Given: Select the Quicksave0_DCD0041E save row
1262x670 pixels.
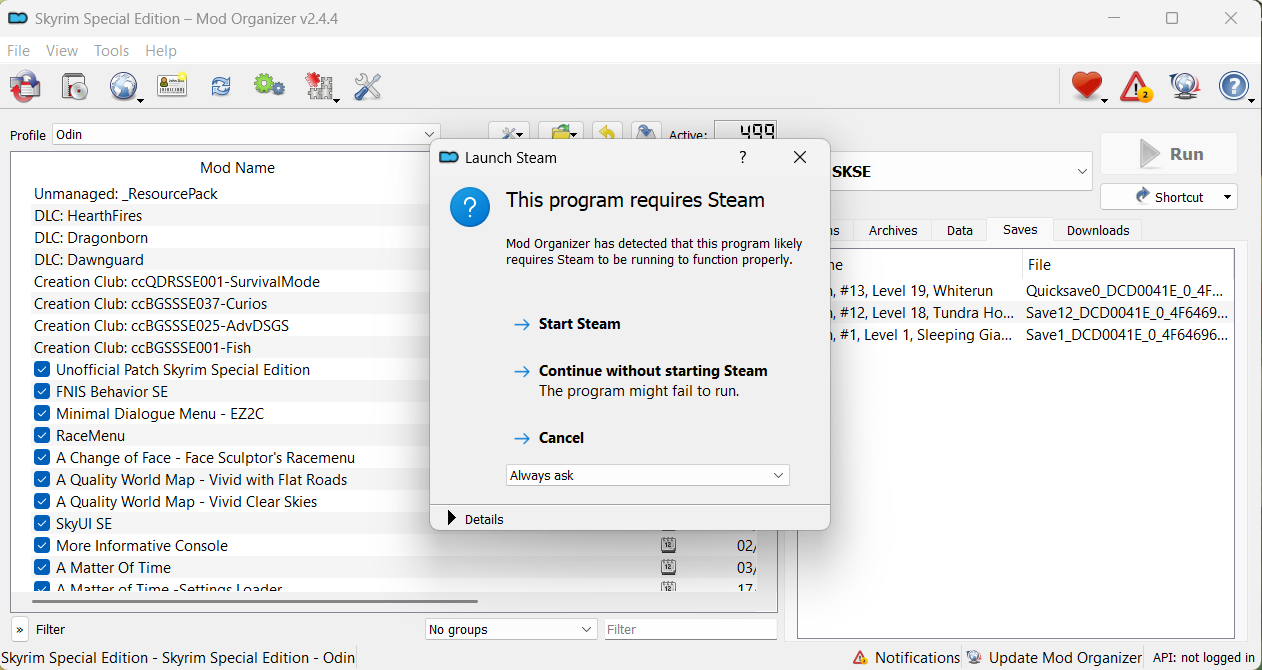Looking at the screenshot, I should [x=1124, y=291].
